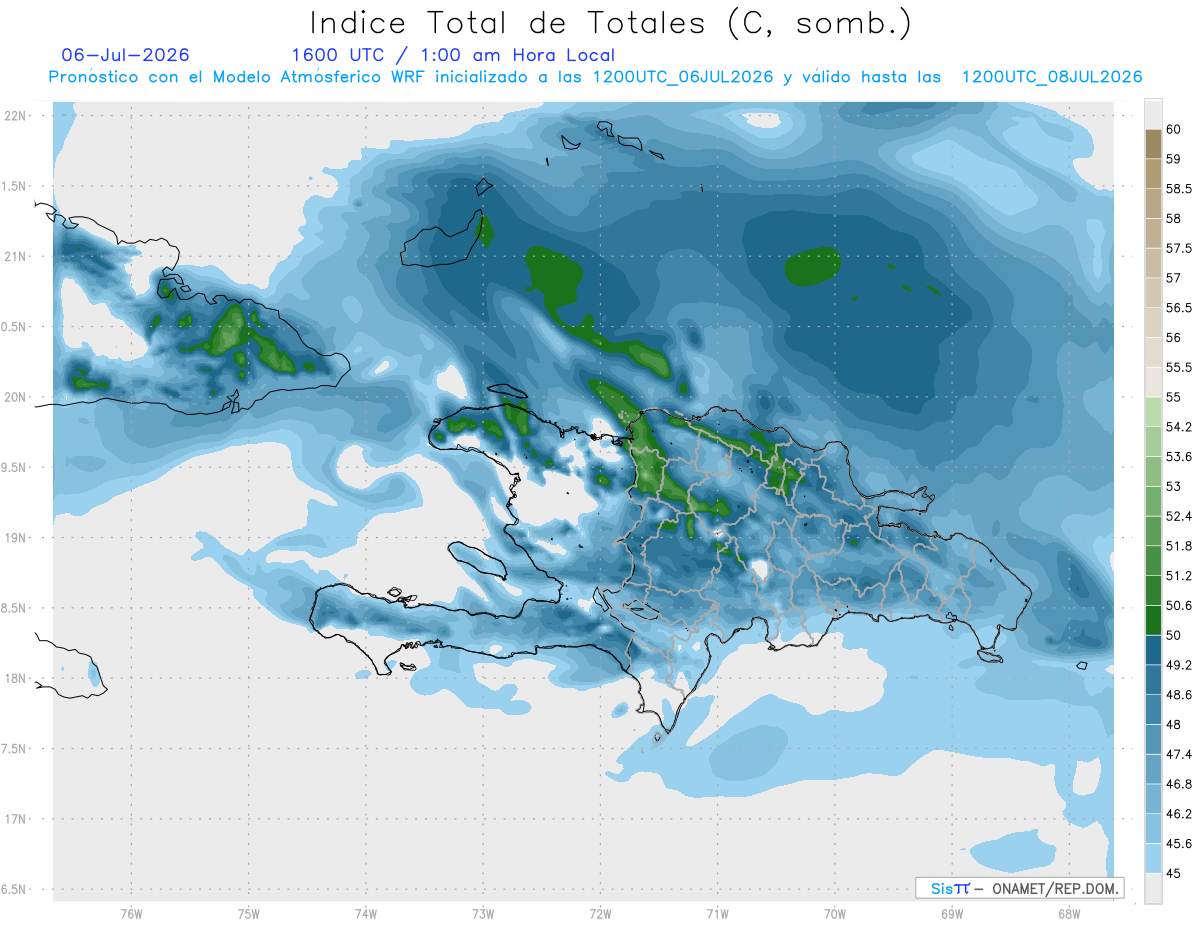Click the latitude label '8.5N'

15,609
